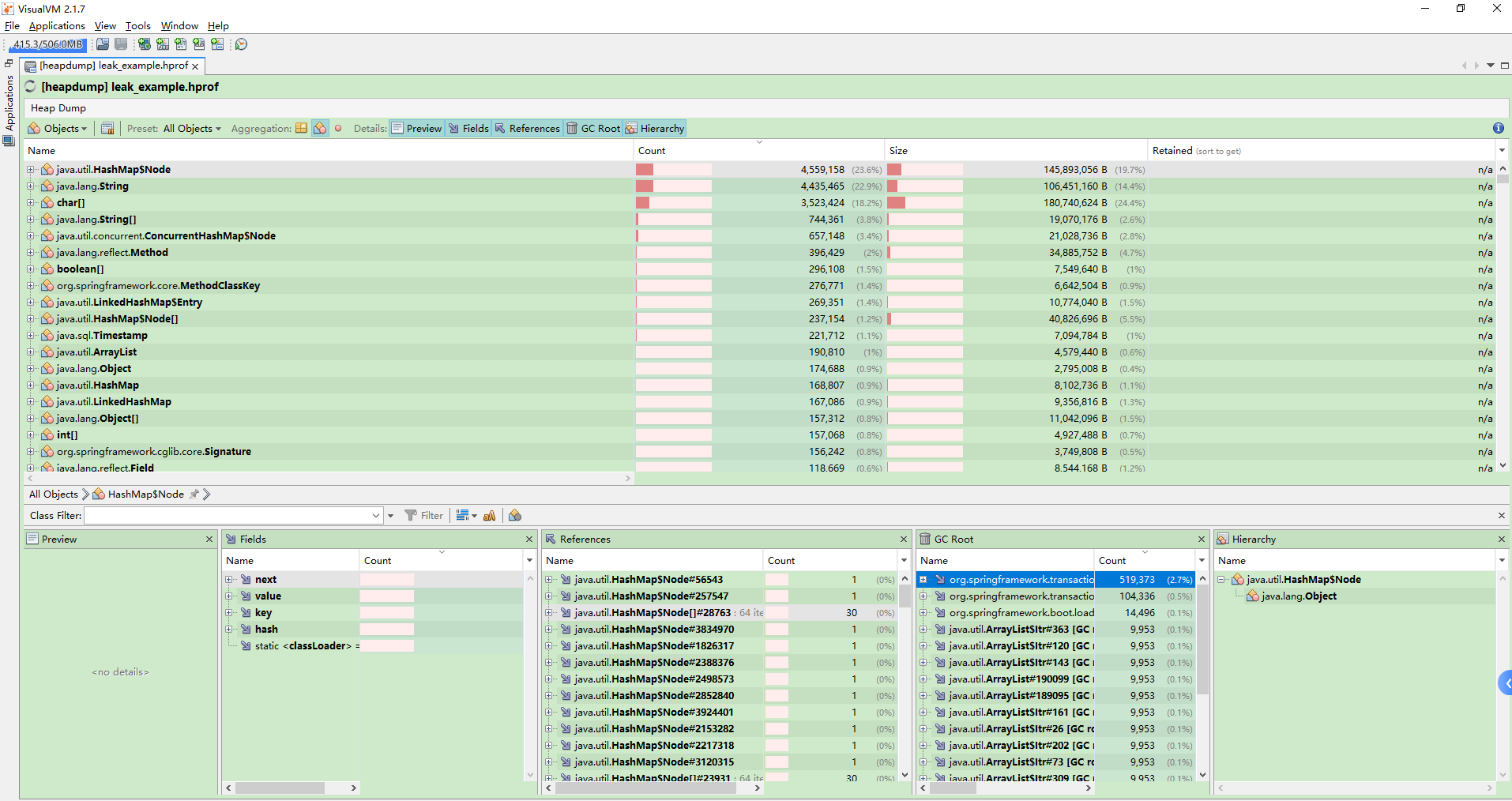Screen dimensions: 1512x801
Task: Click the All Objects breadcrumb
Action: 54,494
